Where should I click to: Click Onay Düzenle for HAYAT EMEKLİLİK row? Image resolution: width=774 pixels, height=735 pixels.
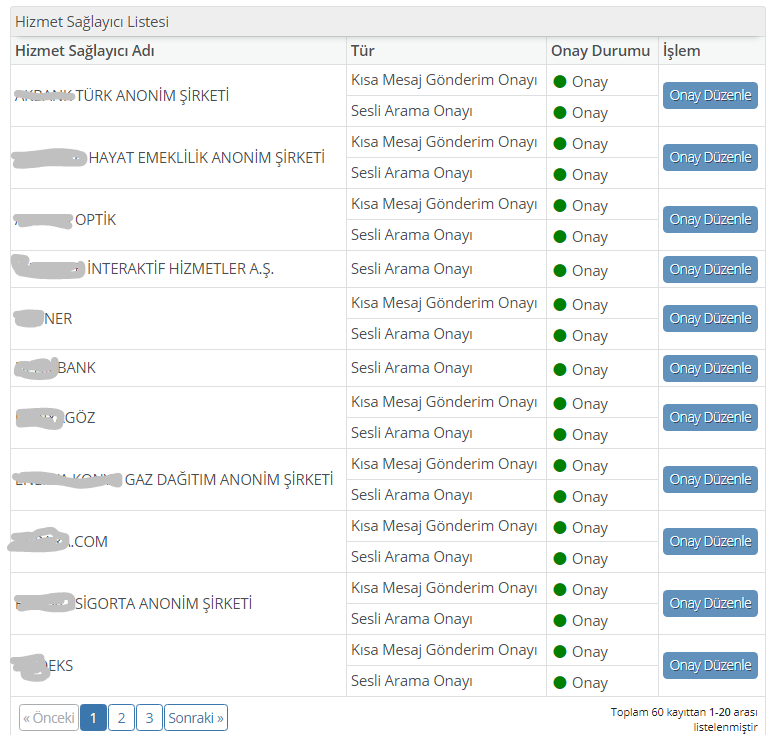tap(710, 157)
